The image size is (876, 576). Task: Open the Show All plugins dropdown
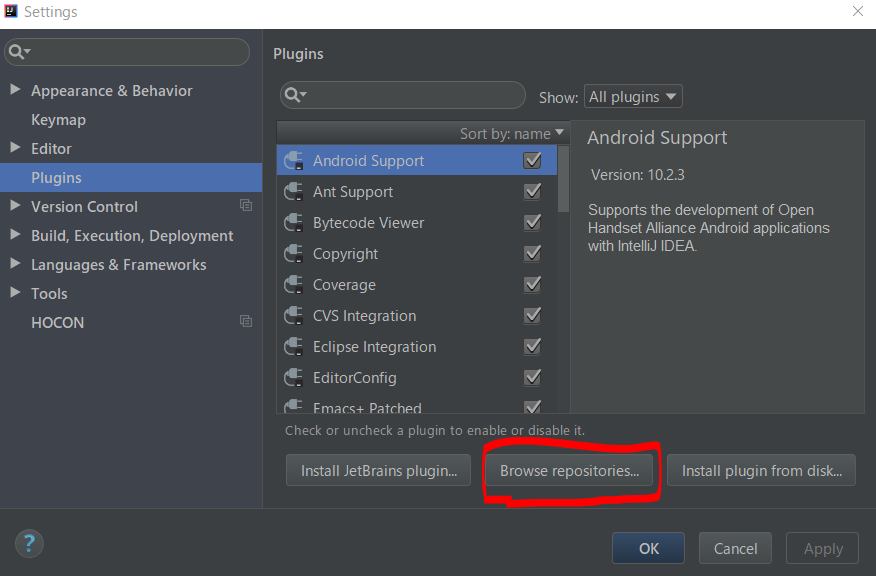click(633, 97)
